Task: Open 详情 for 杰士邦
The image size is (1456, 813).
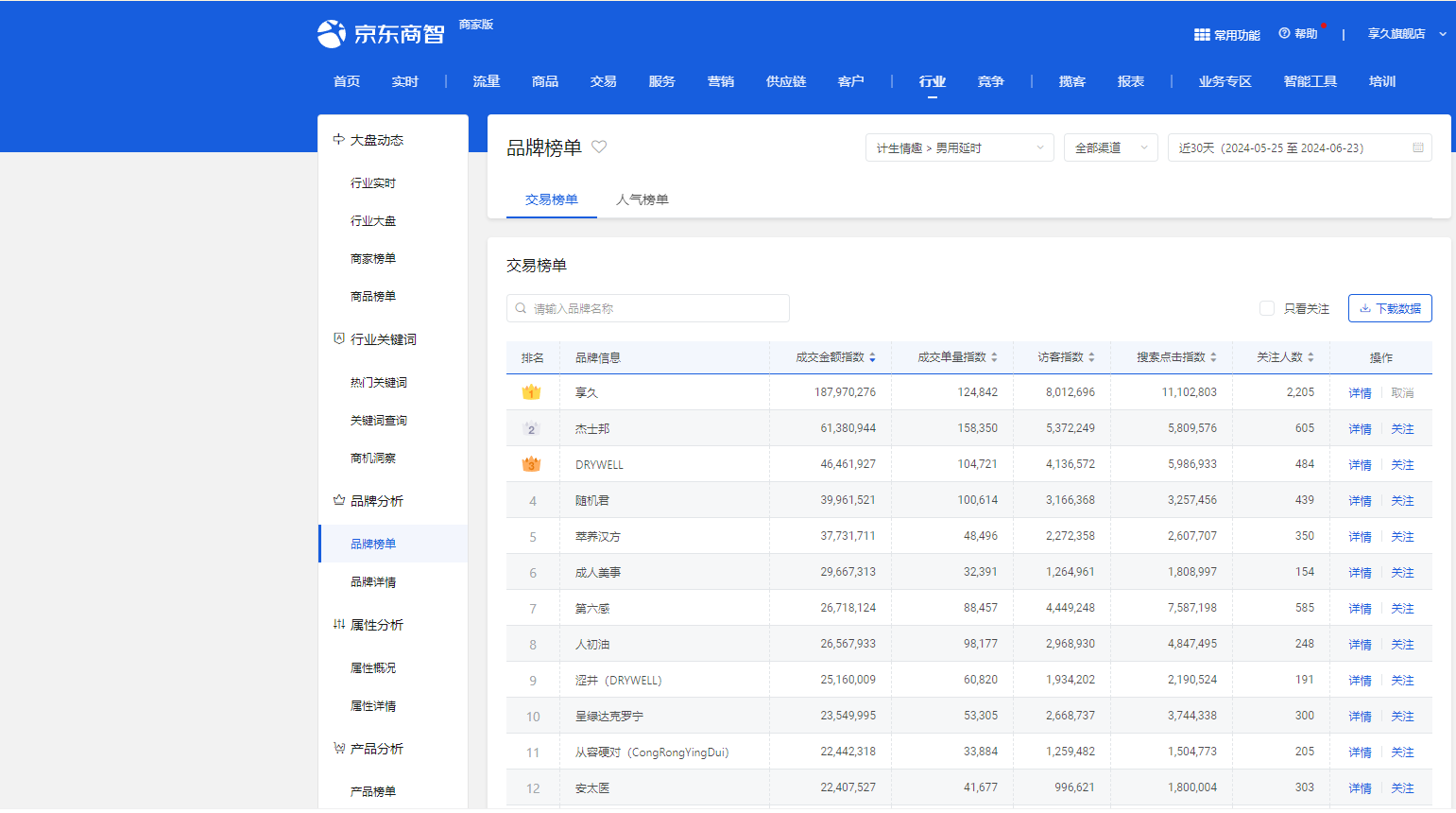Action: coord(1360,429)
